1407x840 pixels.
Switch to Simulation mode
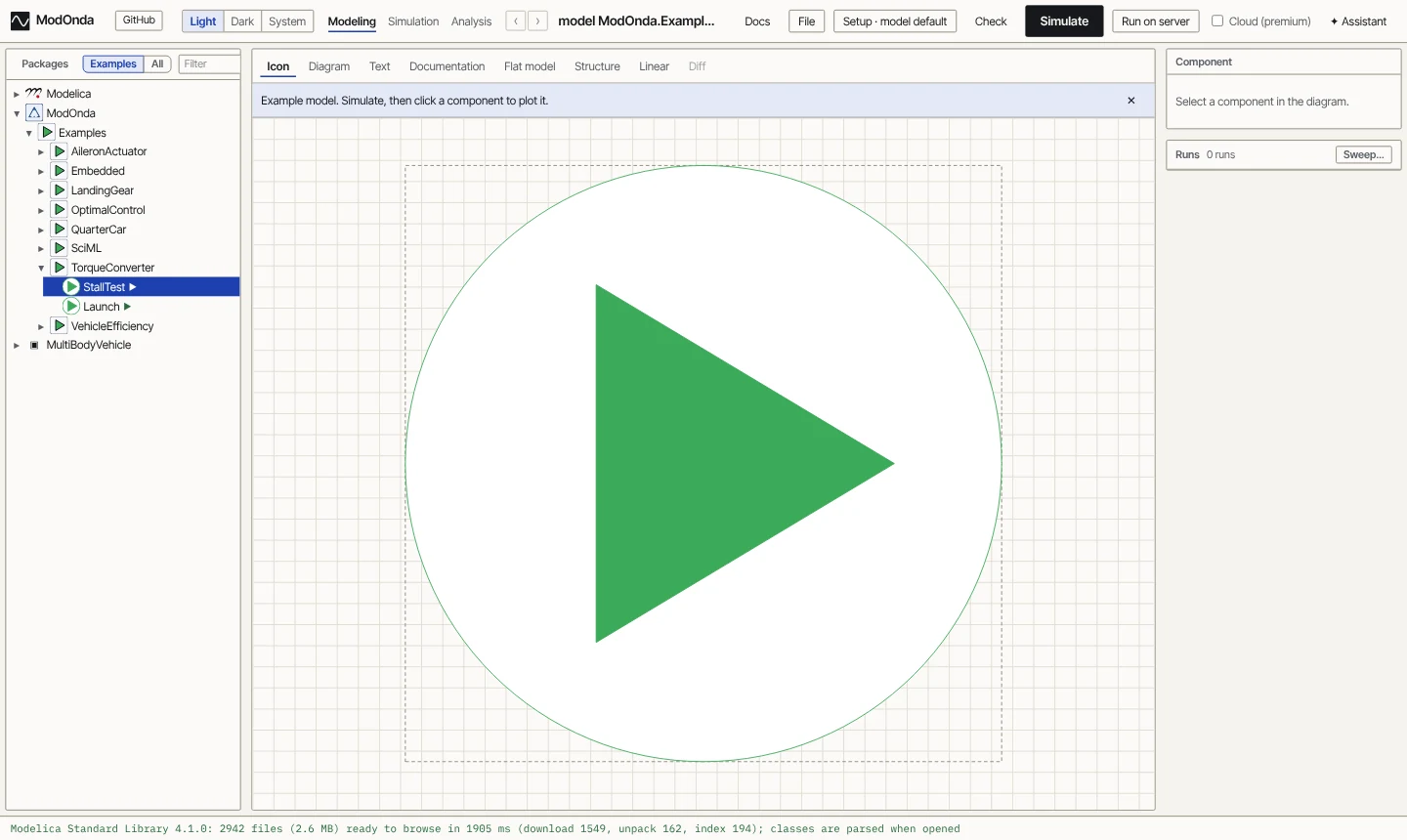[413, 21]
